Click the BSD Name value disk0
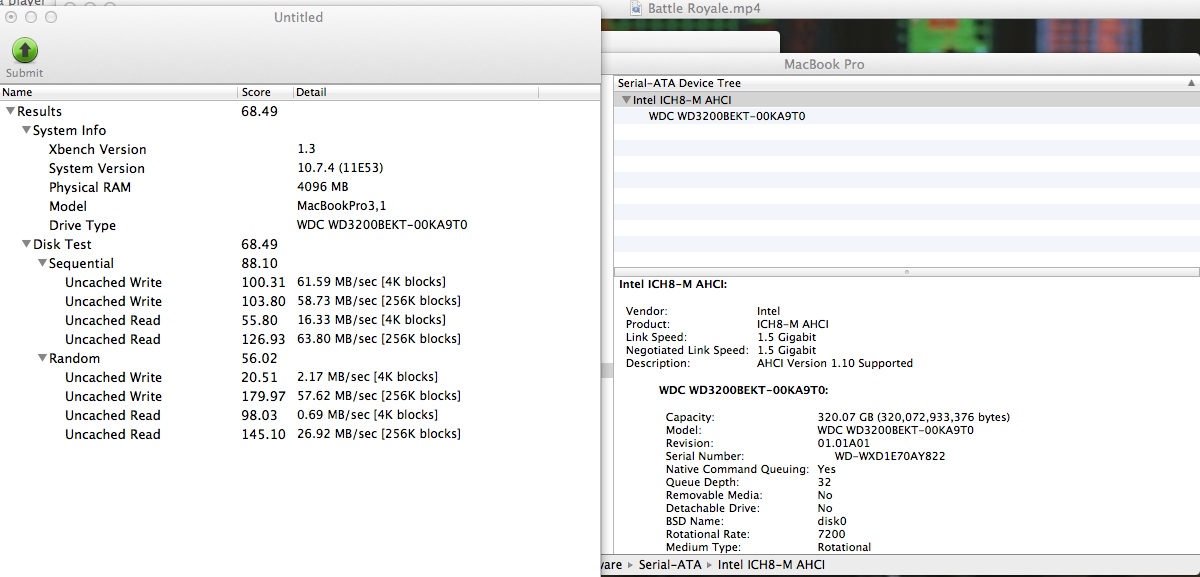 [x=832, y=521]
